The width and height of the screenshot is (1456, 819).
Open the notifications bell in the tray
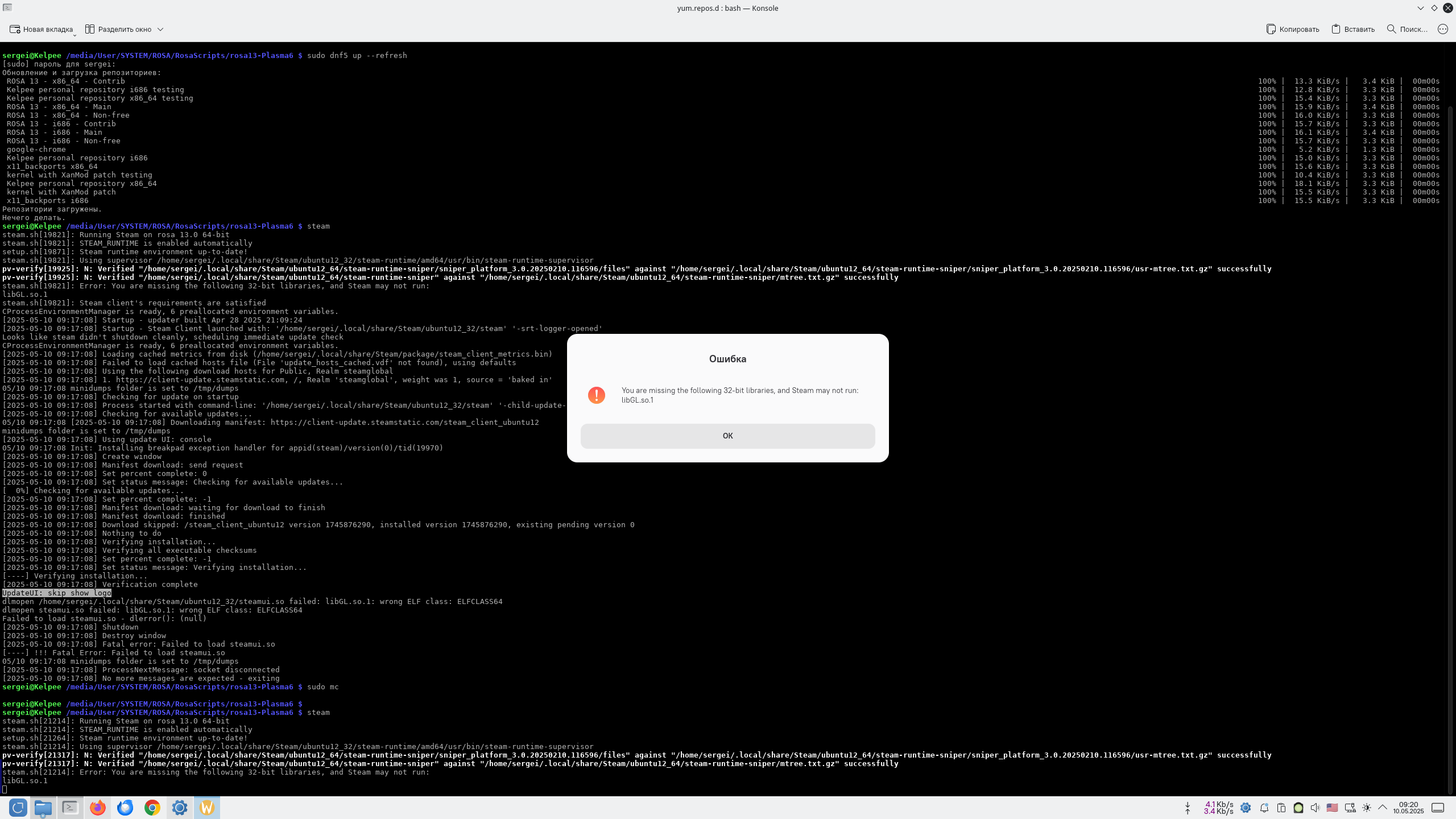pos(1264,808)
